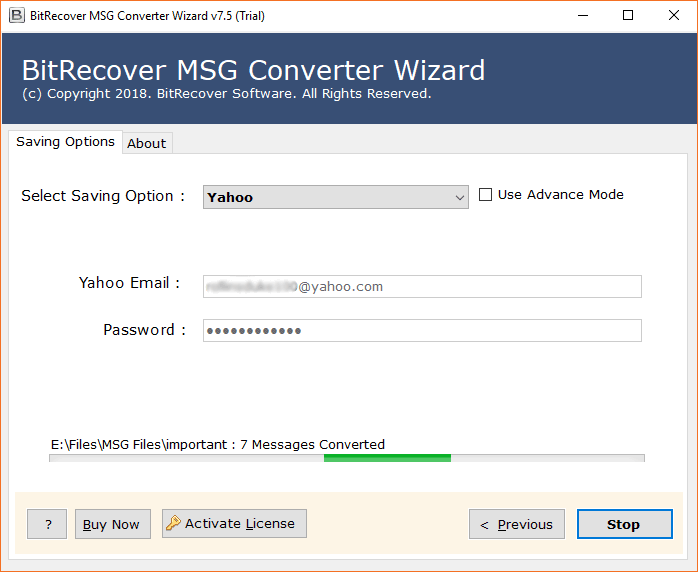Click the conversion progress bar
The height and width of the screenshot is (572, 698).
click(x=347, y=458)
